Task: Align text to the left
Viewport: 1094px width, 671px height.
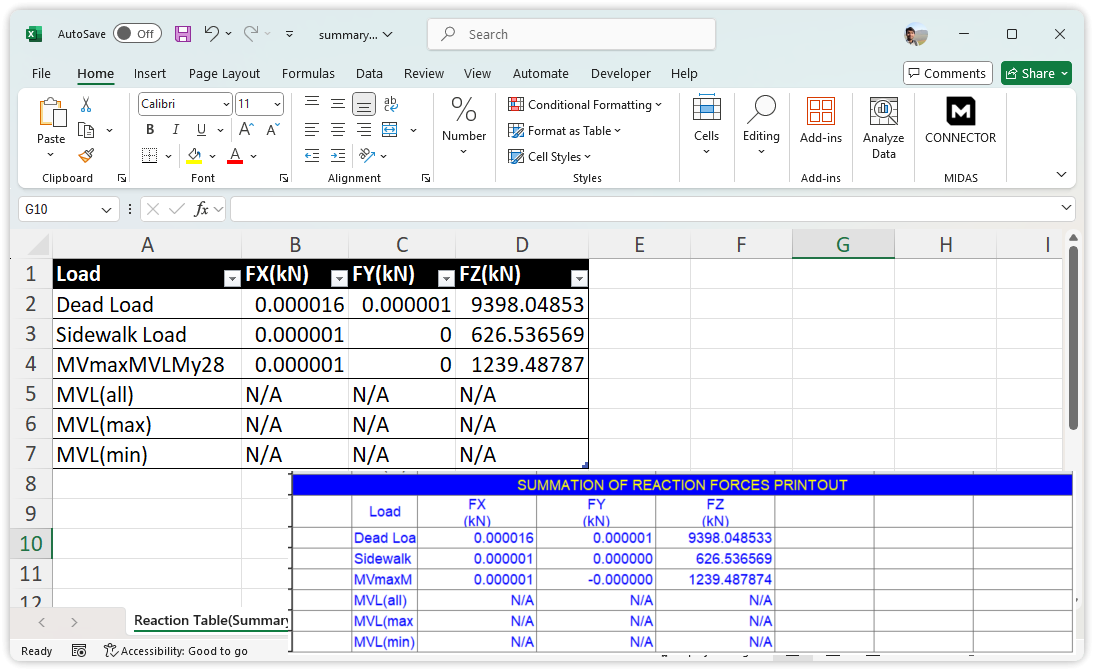Action: pos(312,130)
